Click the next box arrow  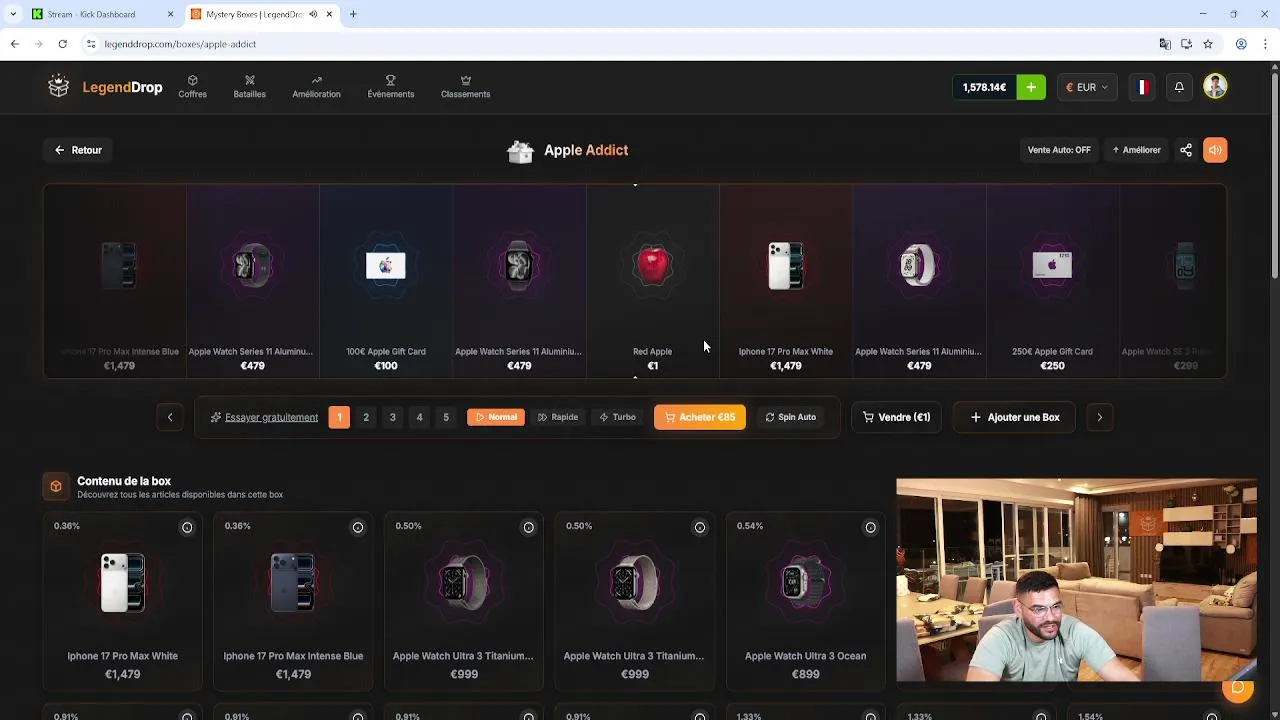(x=1100, y=417)
